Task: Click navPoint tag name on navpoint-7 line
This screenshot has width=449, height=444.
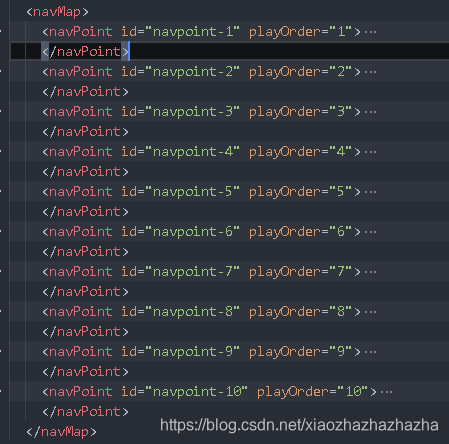Action: pyautogui.click(x=81, y=272)
